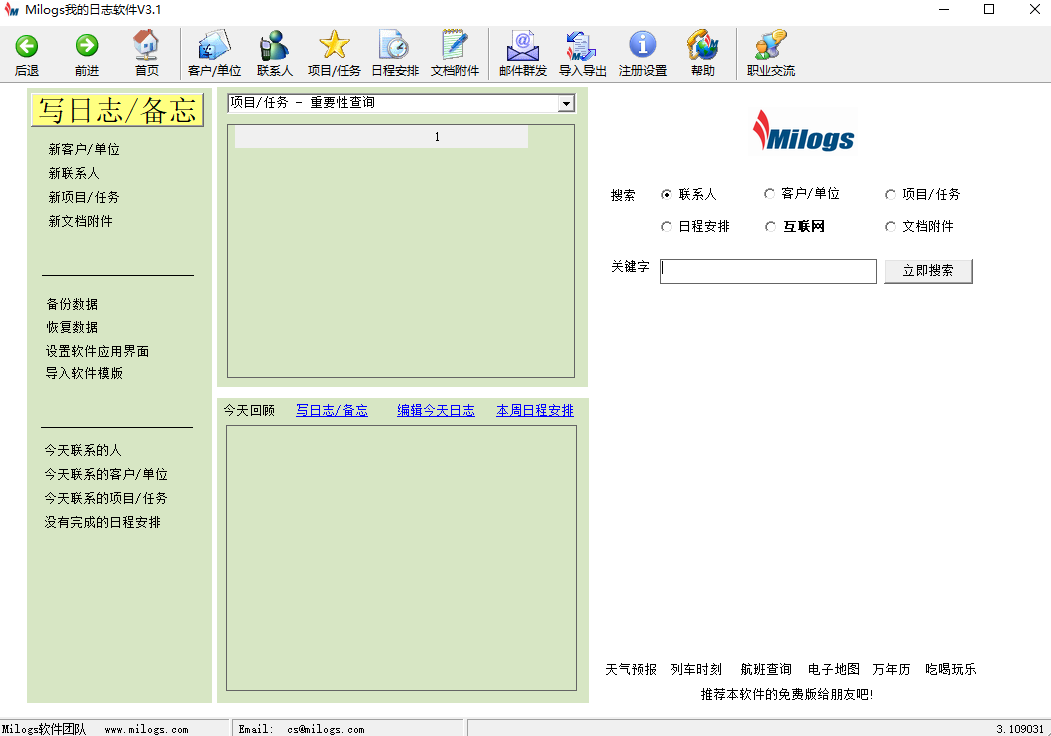
Task: Open the 邮件群发 email icon
Action: click(x=521, y=52)
